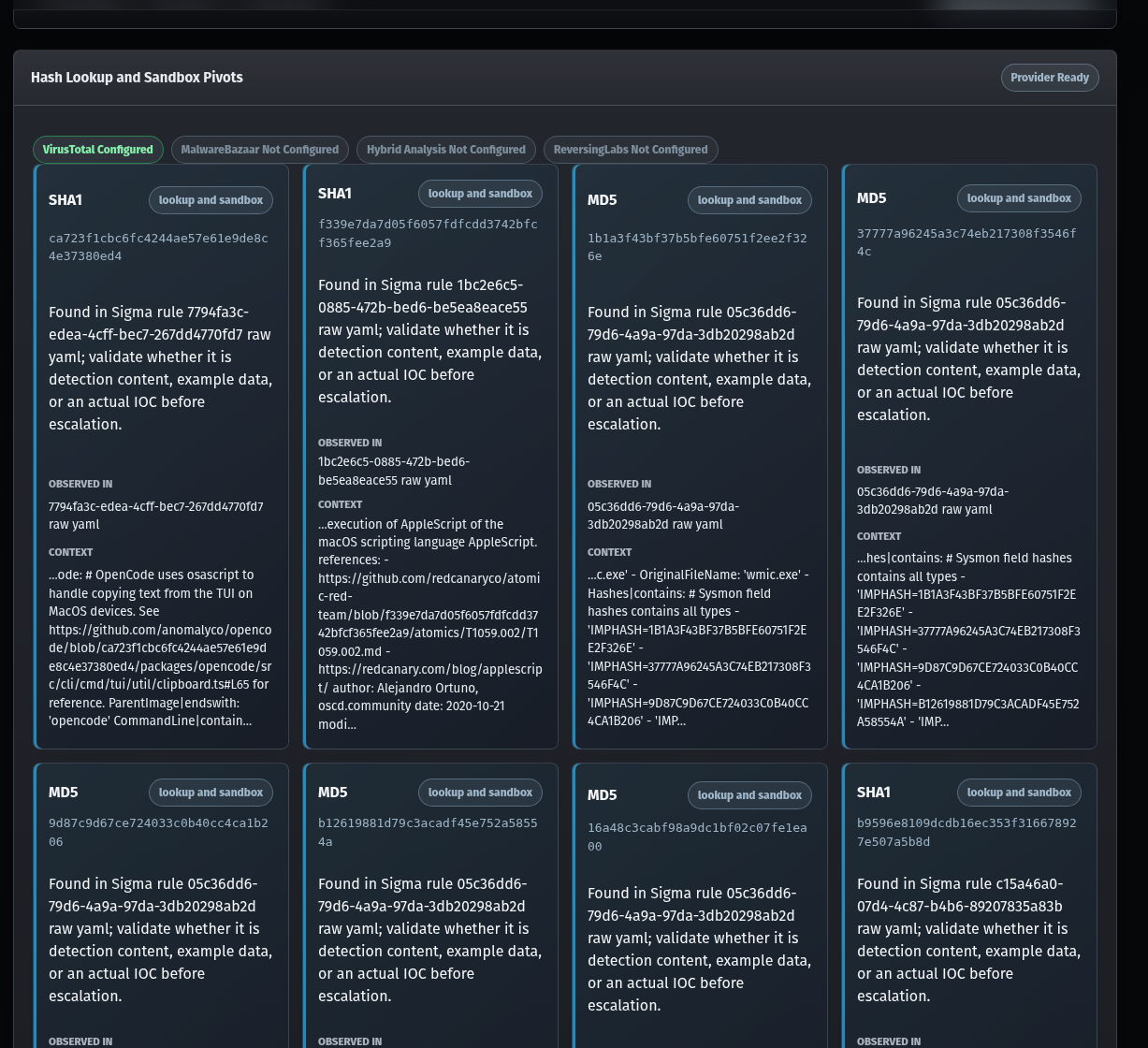Click lookup and sandbox for hash ca723f1cbc6fc4244ae57e61e9de8c4e37380ed4
This screenshot has height=1048, width=1148.
coord(211,200)
